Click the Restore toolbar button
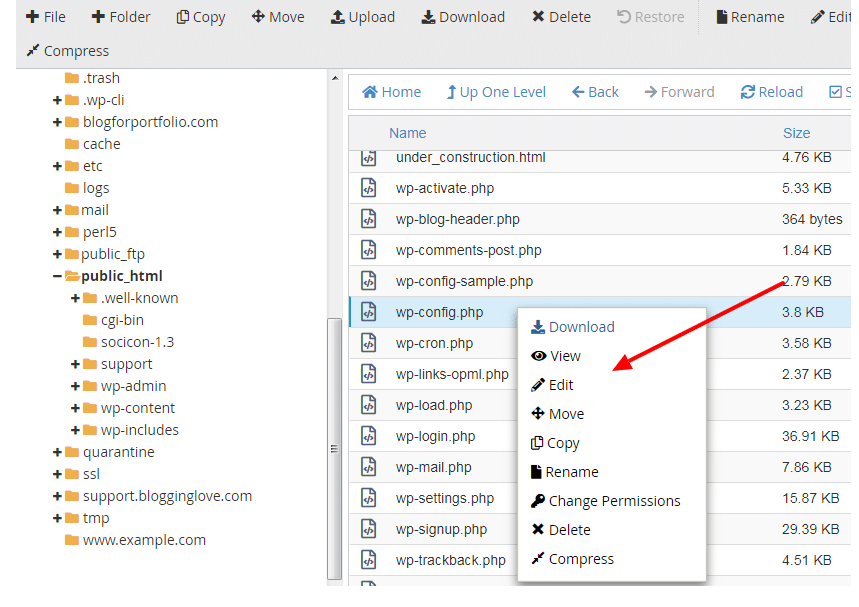 tap(651, 18)
